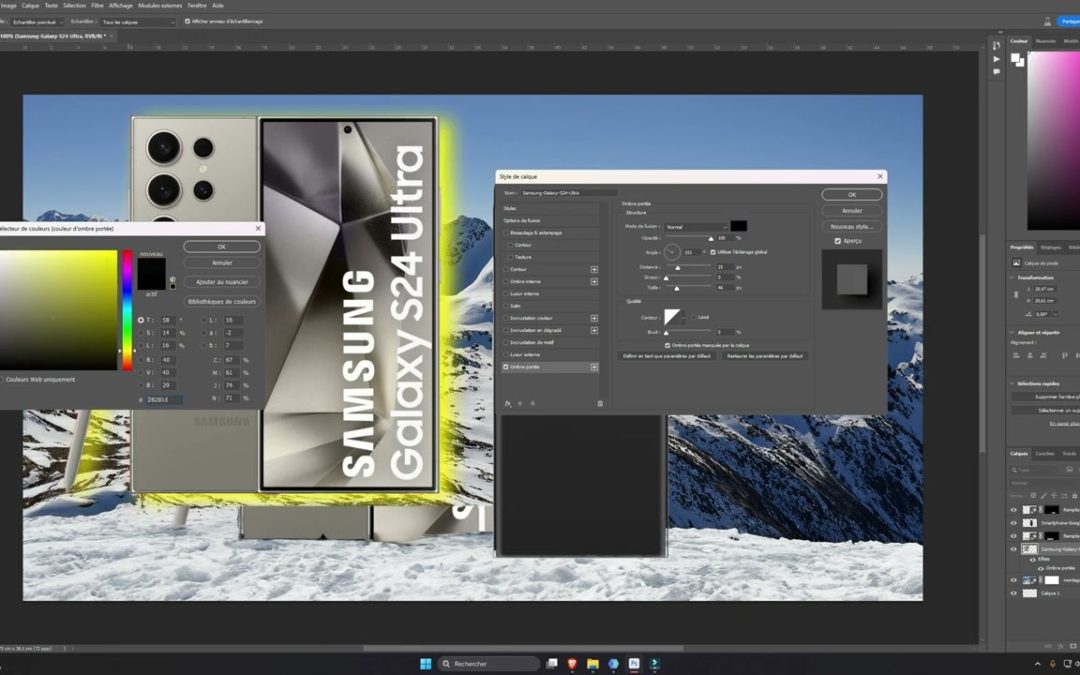This screenshot has height=675, width=1080.
Task: Toggle Utiliser l'éclairage global checkbox
Action: click(713, 252)
